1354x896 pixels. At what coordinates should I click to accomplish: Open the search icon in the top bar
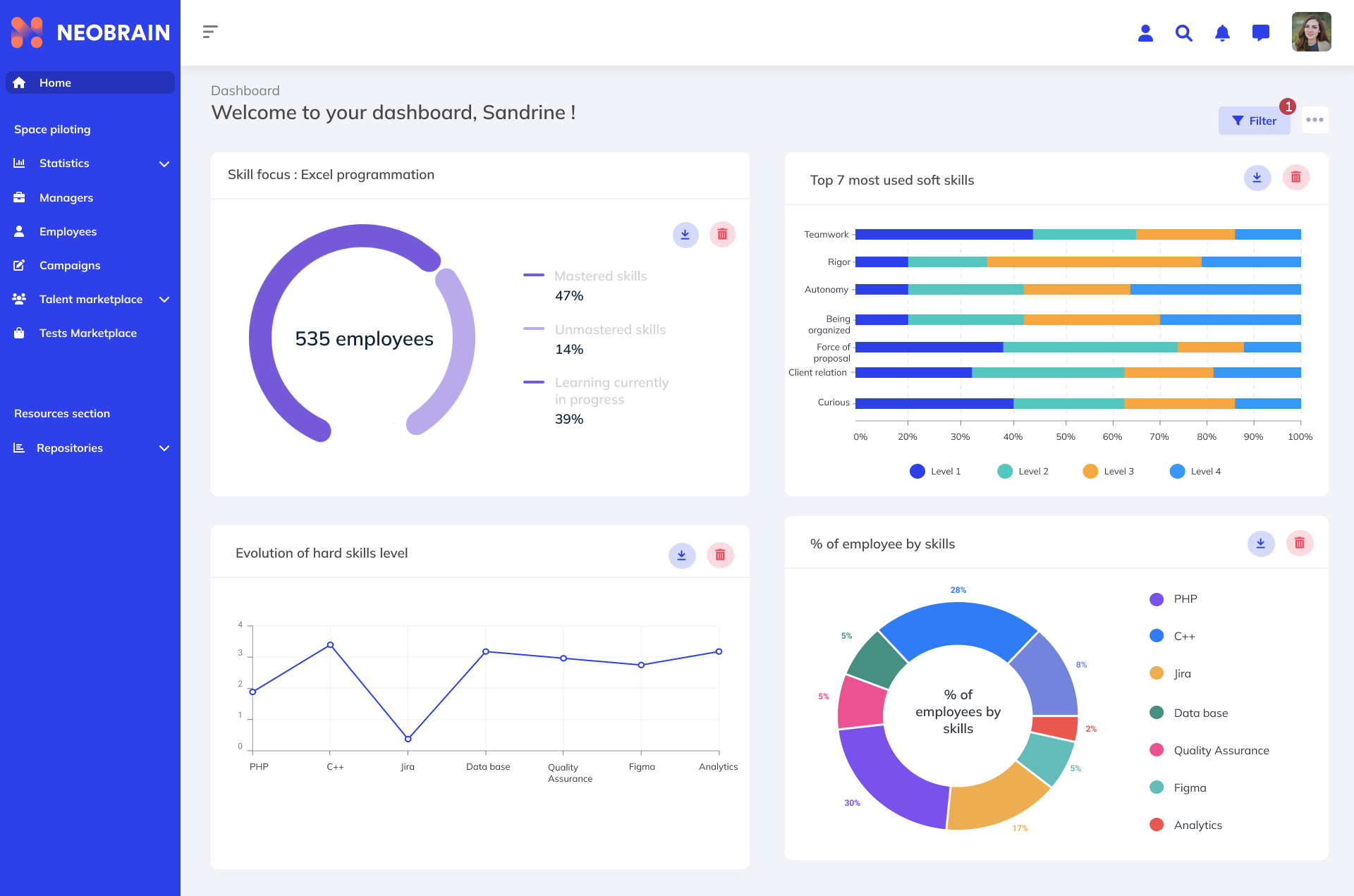point(1184,32)
